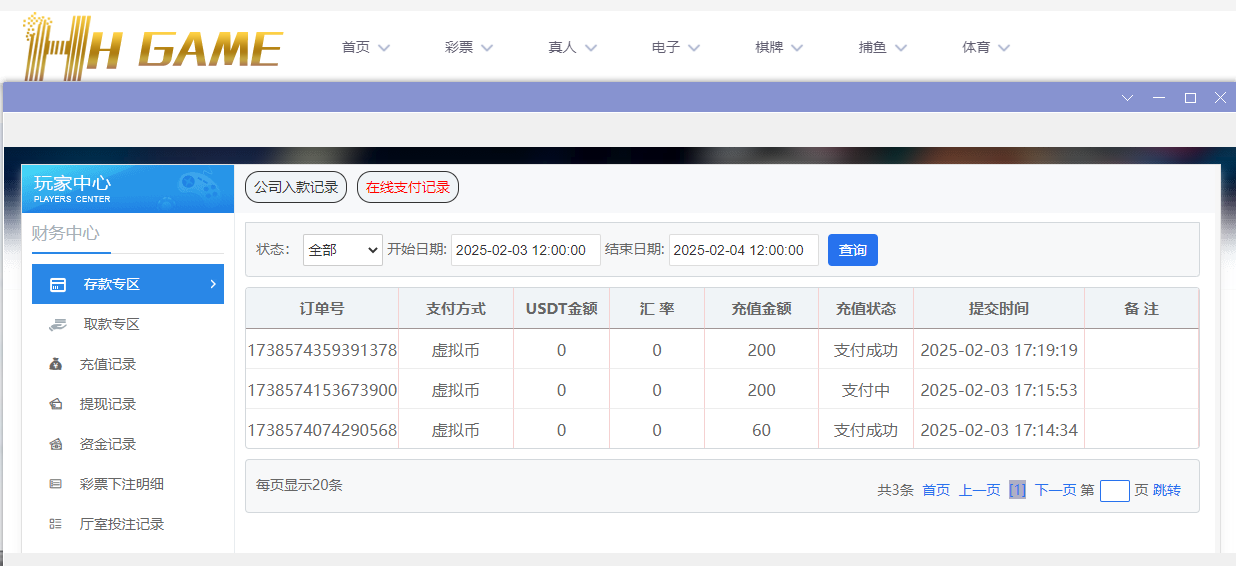1236x566 pixels.
Task: Click the 彩票下注明细 list icon
Action: [56, 484]
